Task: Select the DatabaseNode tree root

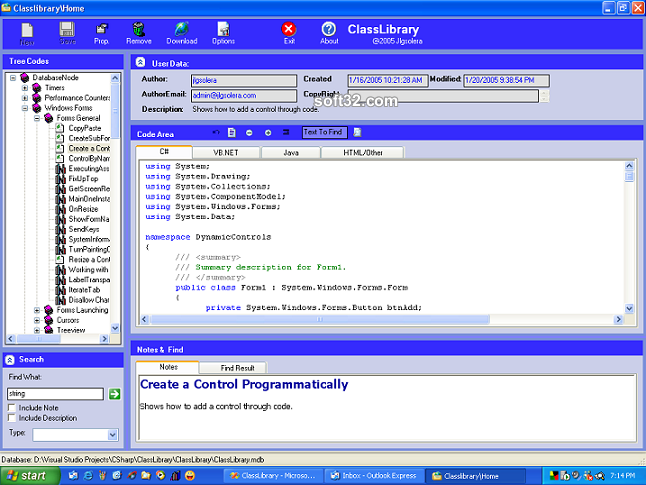Action: [55, 77]
